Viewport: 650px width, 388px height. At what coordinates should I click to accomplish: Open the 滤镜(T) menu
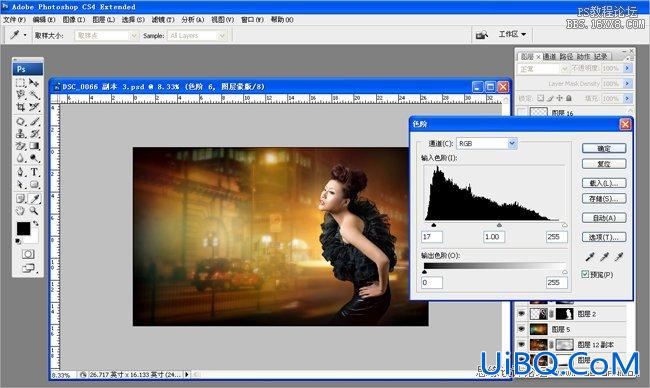click(163, 19)
